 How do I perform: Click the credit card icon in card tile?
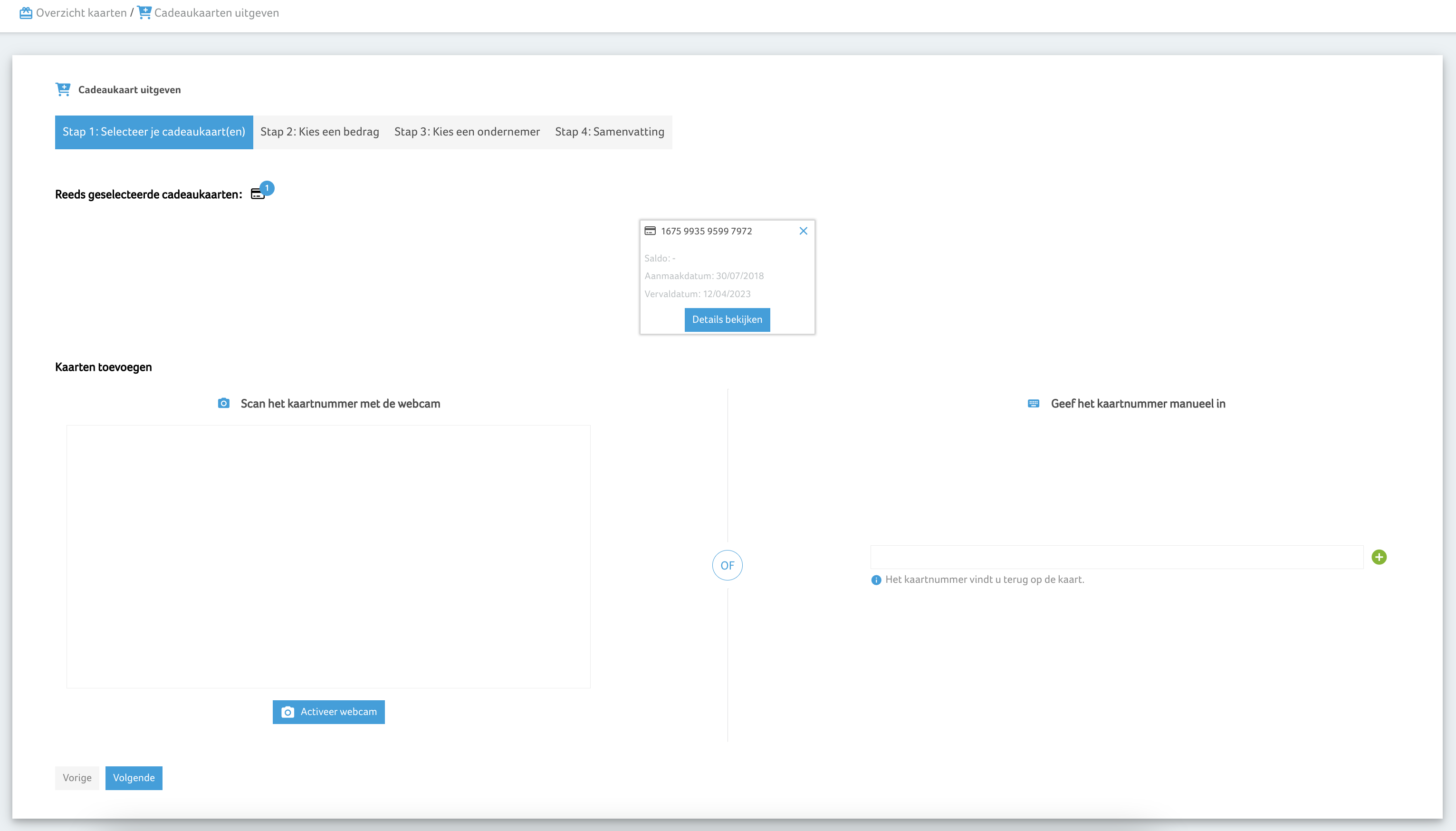coord(650,231)
